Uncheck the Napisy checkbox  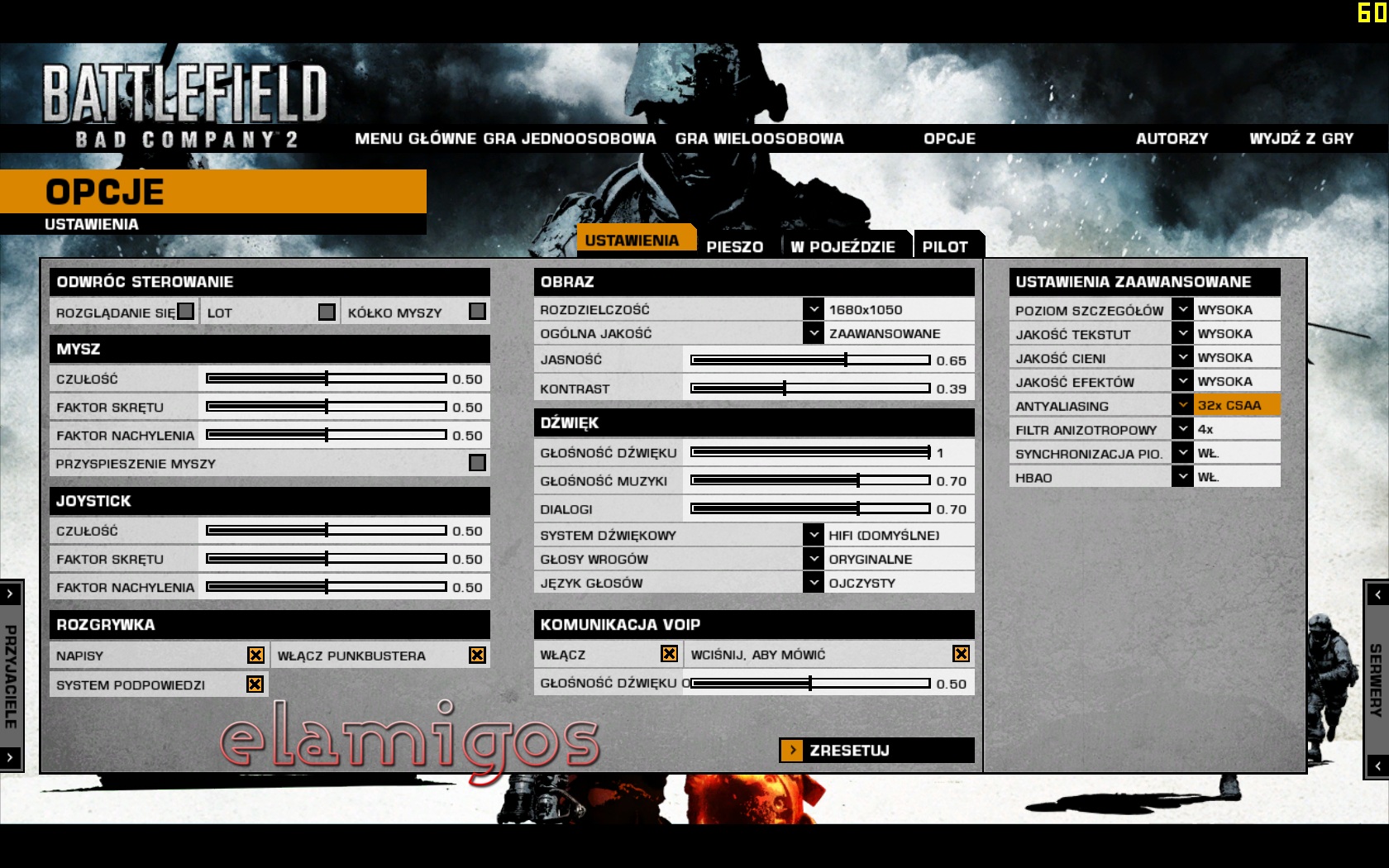255,655
